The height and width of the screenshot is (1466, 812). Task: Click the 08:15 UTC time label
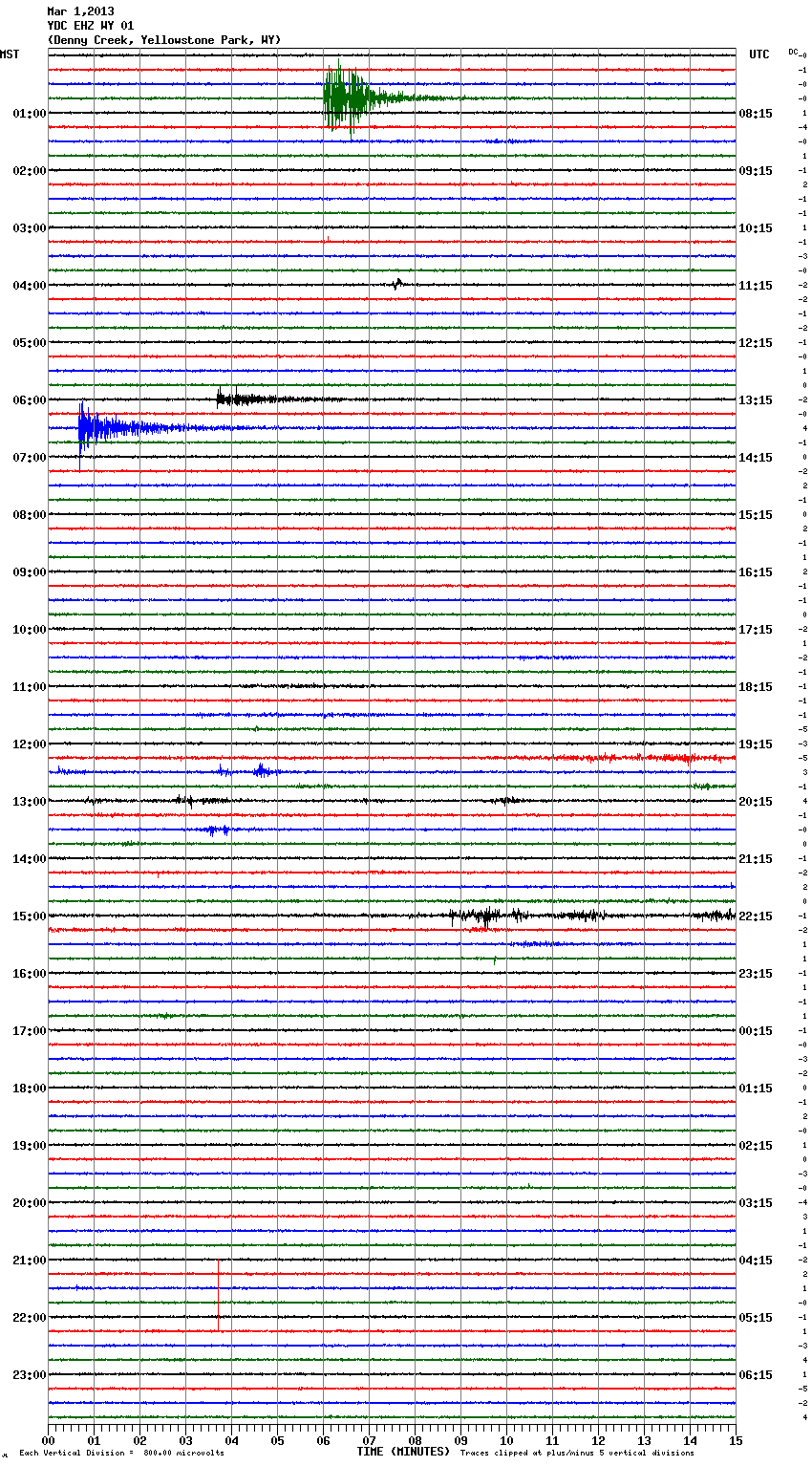point(756,114)
